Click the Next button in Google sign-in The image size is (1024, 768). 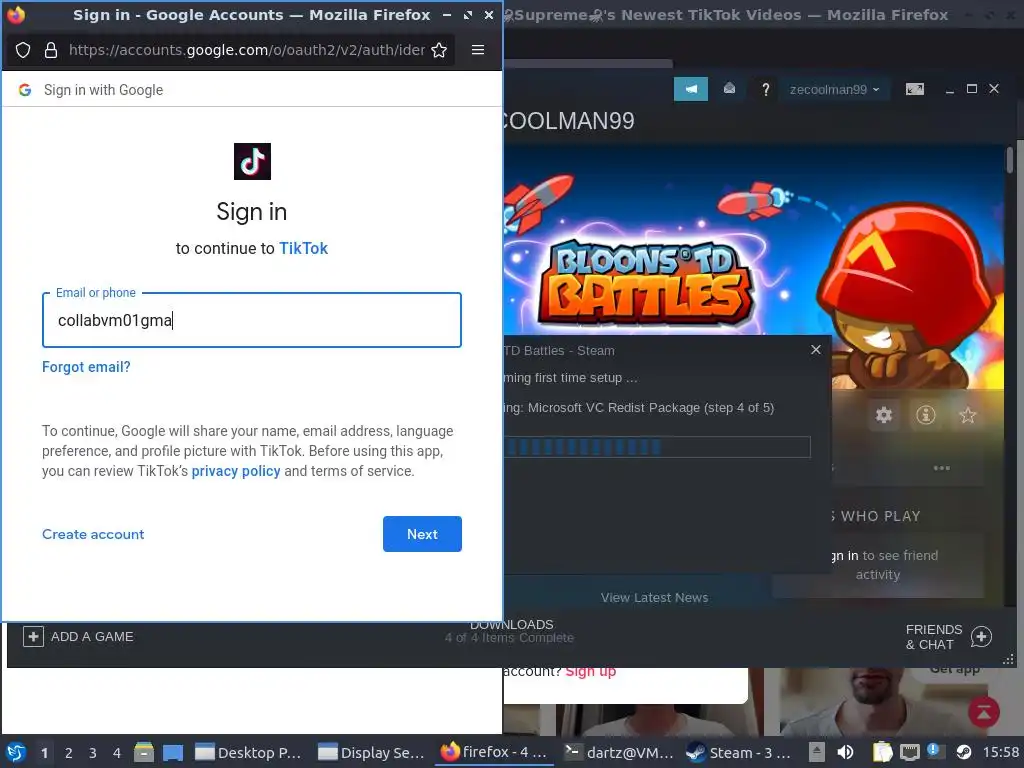pyautogui.click(x=422, y=534)
